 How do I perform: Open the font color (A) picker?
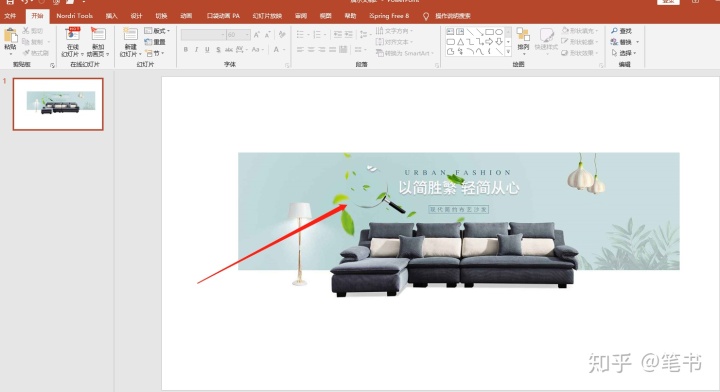tap(279, 50)
